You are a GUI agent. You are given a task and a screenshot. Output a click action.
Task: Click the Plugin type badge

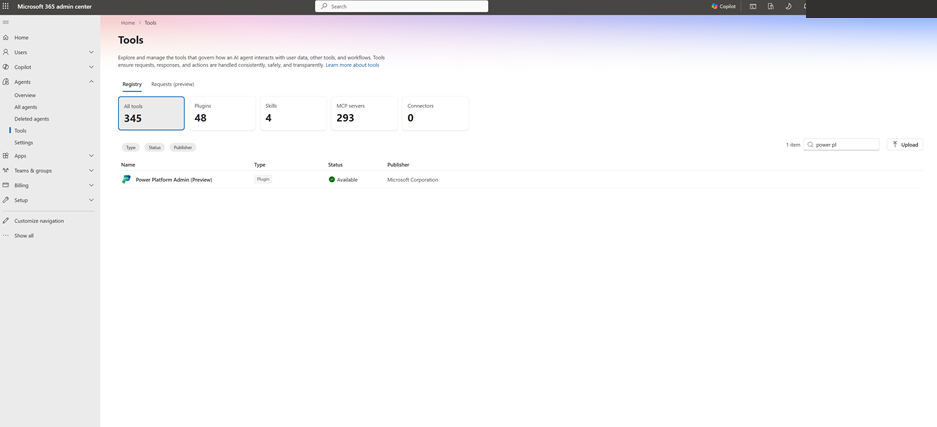[x=263, y=179]
